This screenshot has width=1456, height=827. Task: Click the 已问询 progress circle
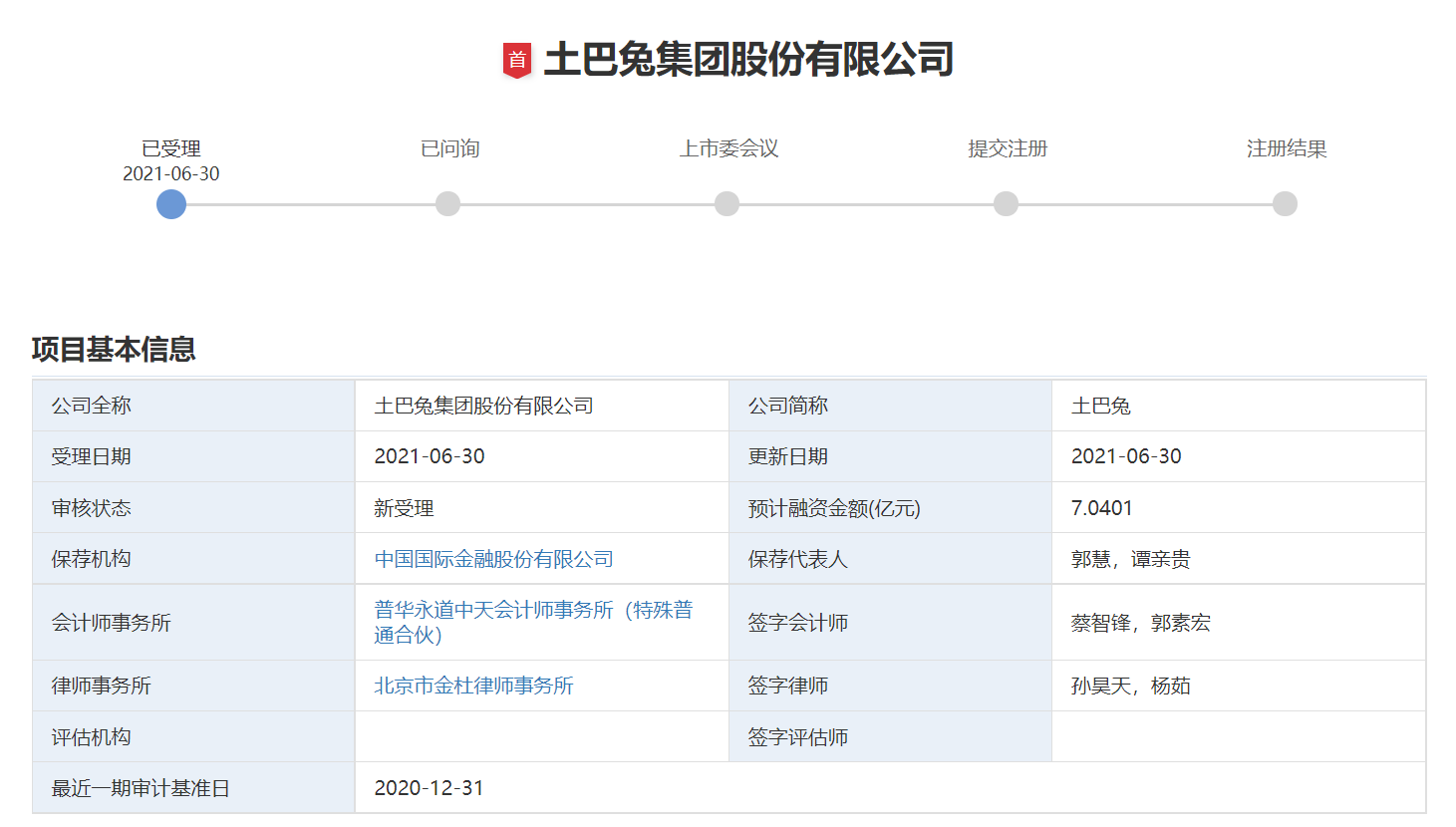pos(448,204)
